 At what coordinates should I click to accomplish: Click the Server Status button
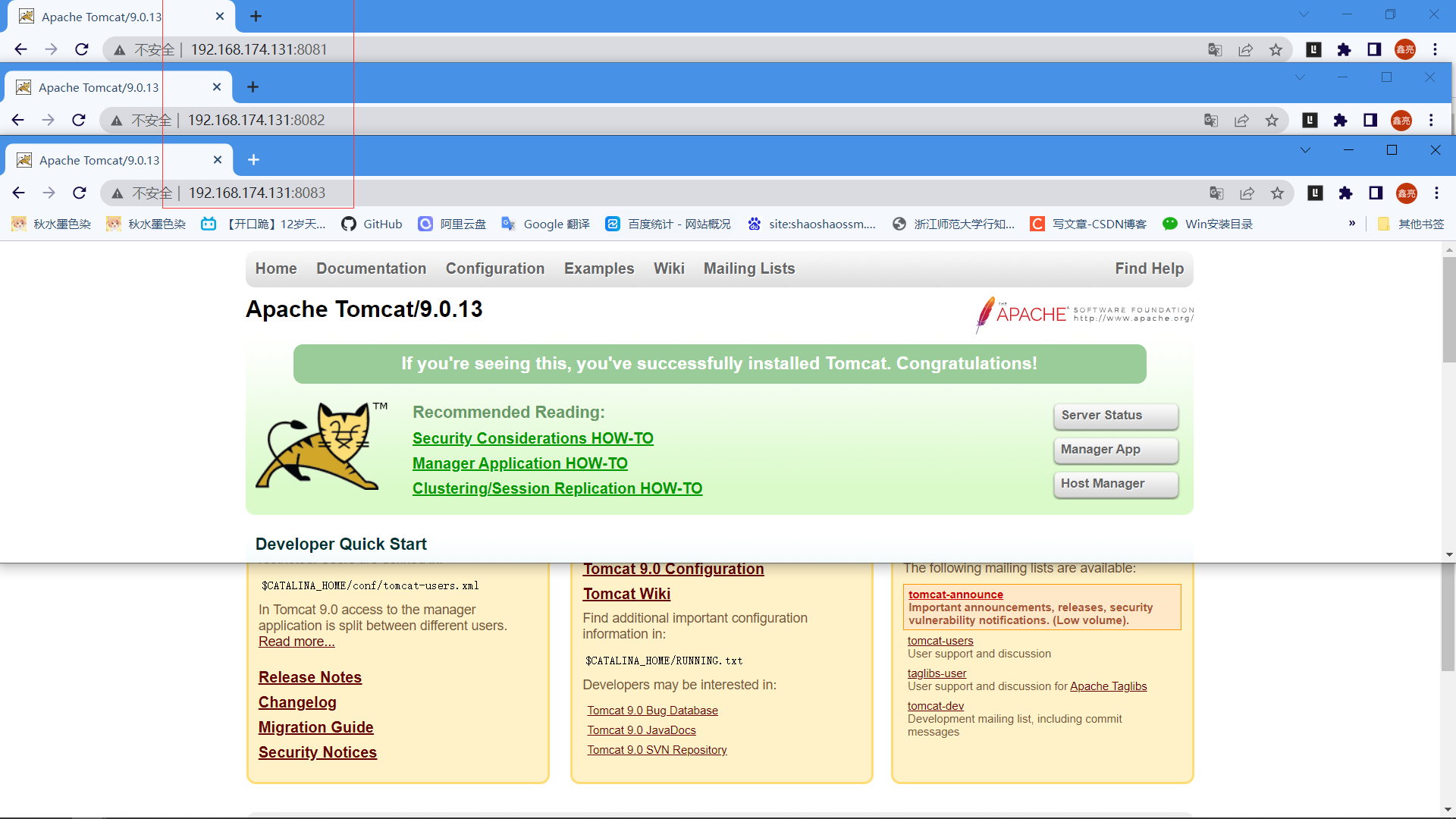1115,416
